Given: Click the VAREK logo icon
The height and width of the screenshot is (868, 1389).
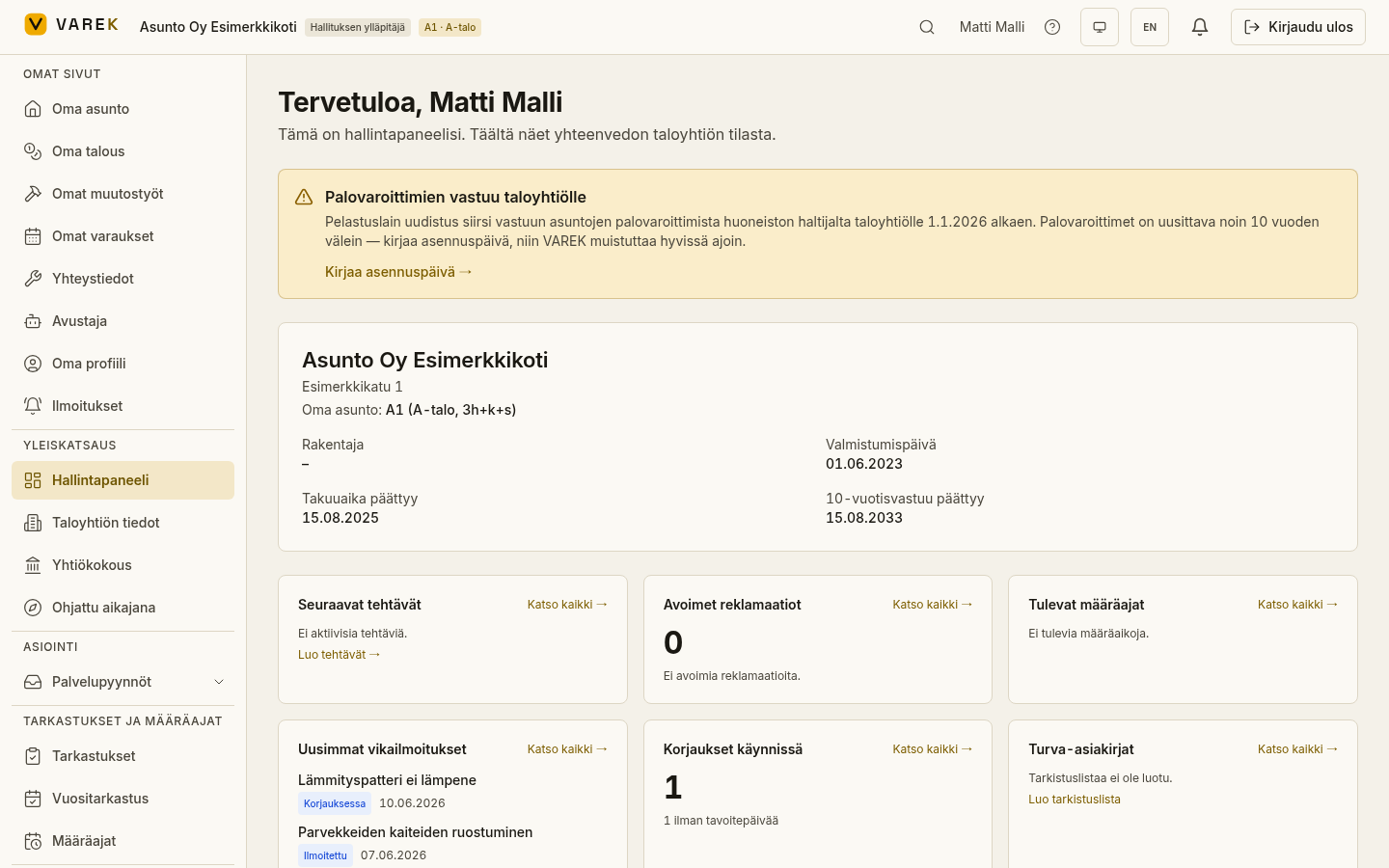Looking at the screenshot, I should click(36, 24).
